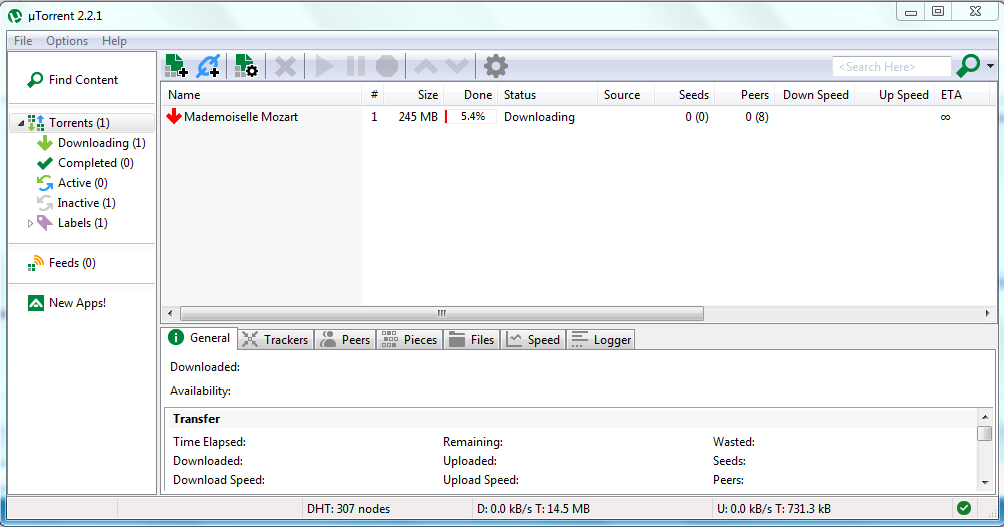Open the File menu
This screenshot has width=1004, height=527.
coord(23,40)
